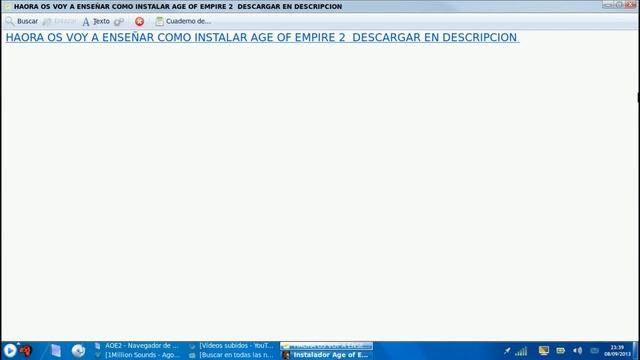This screenshot has width=640, height=360.
Task: Minimize the note window
Action: click(x=608, y=4)
